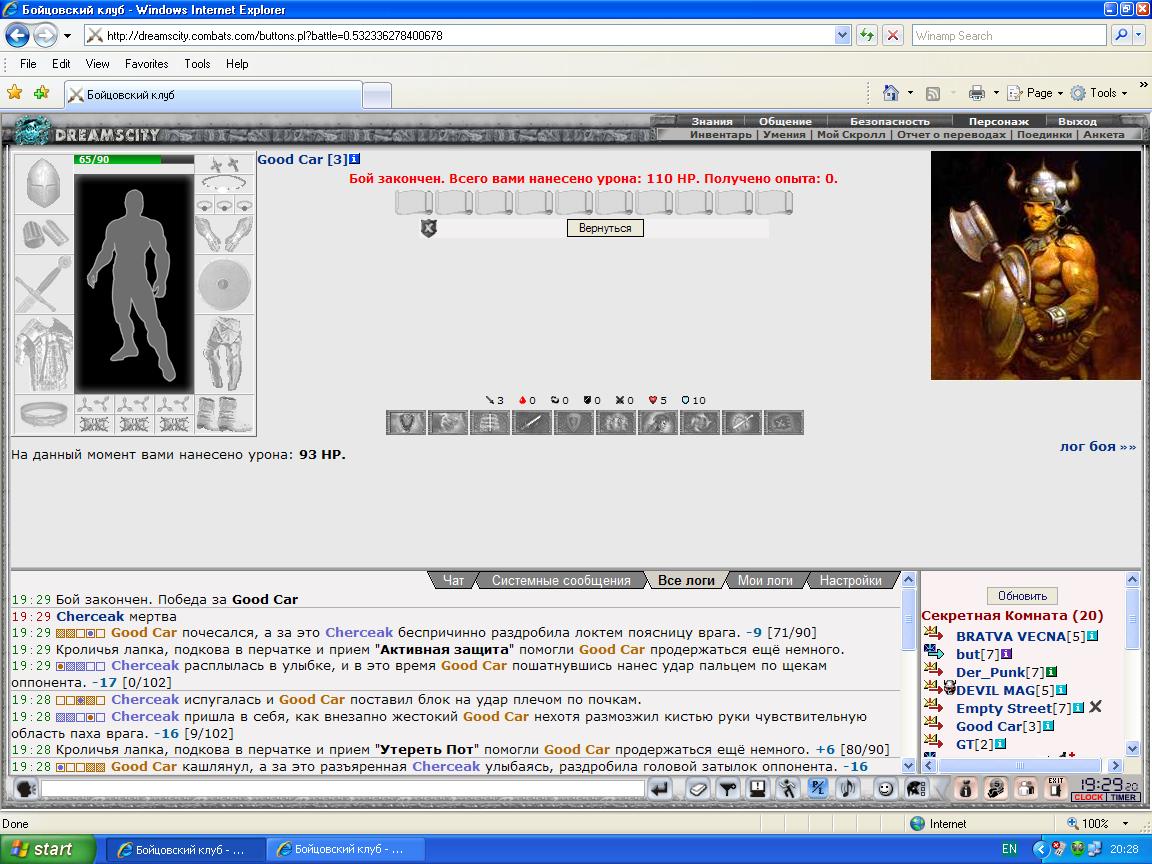Click the helmet equipment slot
Image resolution: width=1152 pixels, height=864 pixels.
[43, 184]
